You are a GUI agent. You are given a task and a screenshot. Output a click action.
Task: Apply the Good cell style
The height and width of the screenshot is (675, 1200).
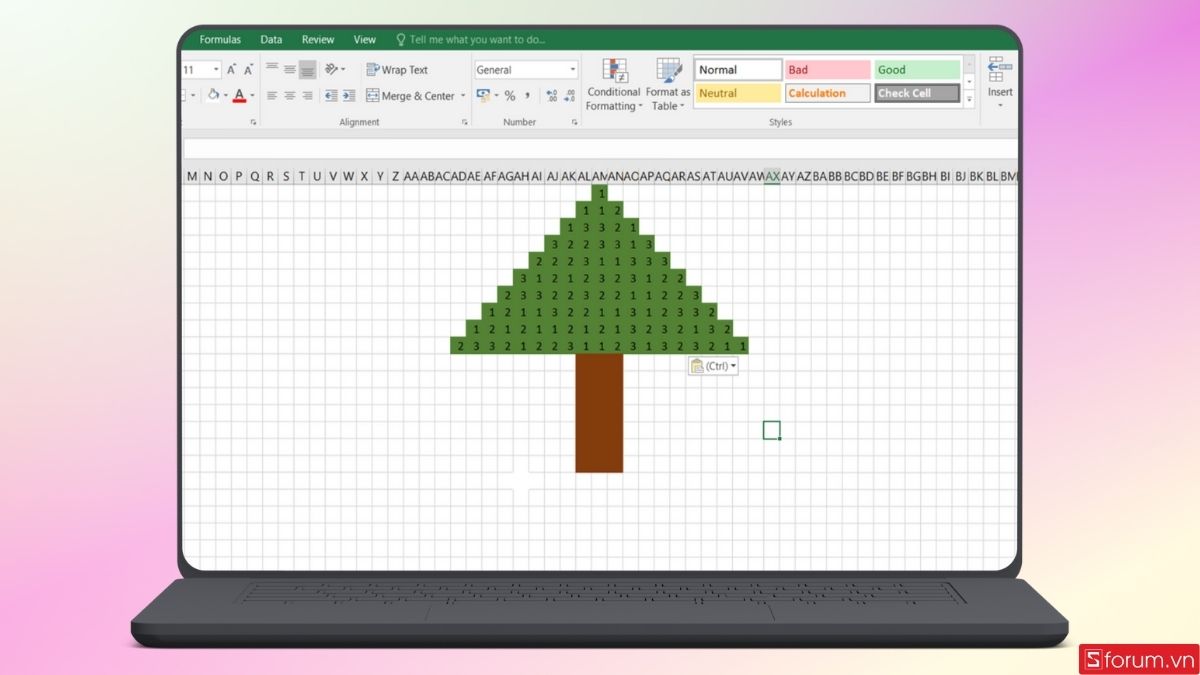(x=917, y=70)
